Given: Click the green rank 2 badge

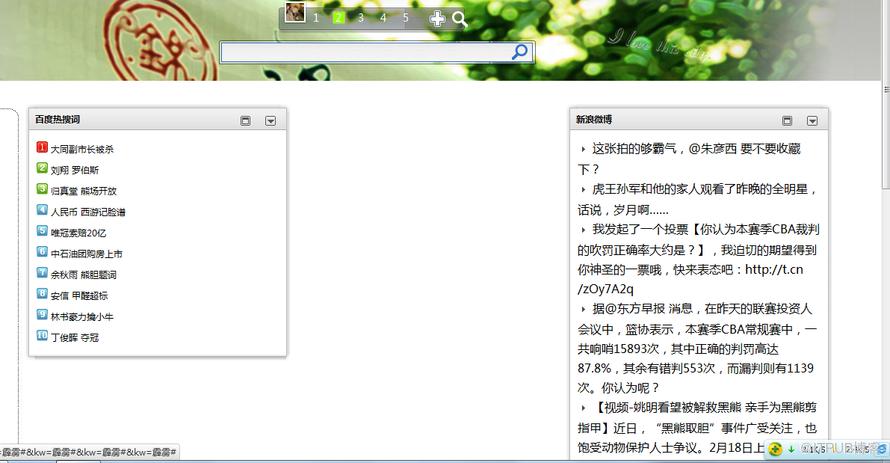Looking at the screenshot, I should (x=42, y=168).
